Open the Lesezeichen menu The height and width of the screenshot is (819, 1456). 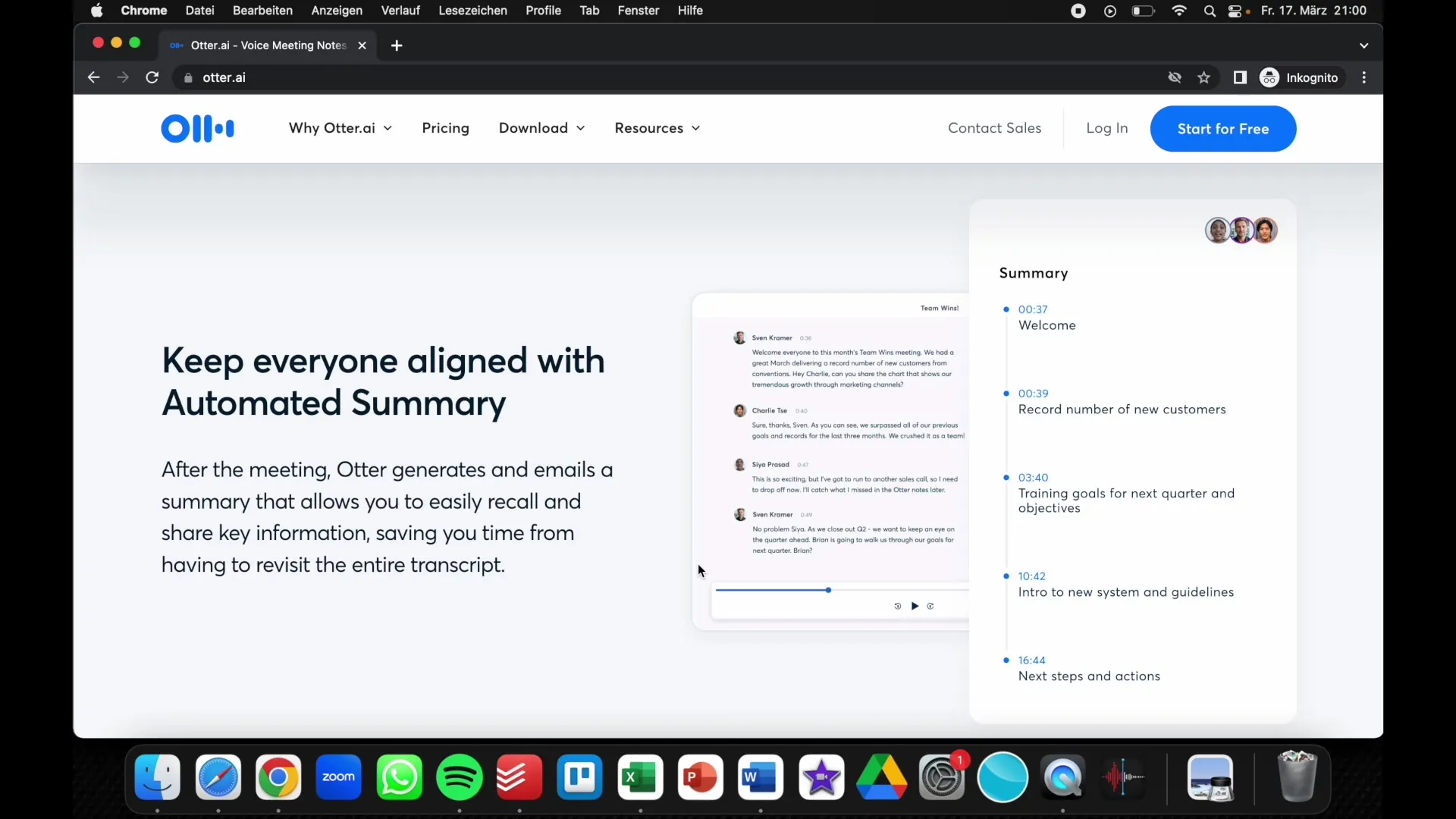[472, 11]
